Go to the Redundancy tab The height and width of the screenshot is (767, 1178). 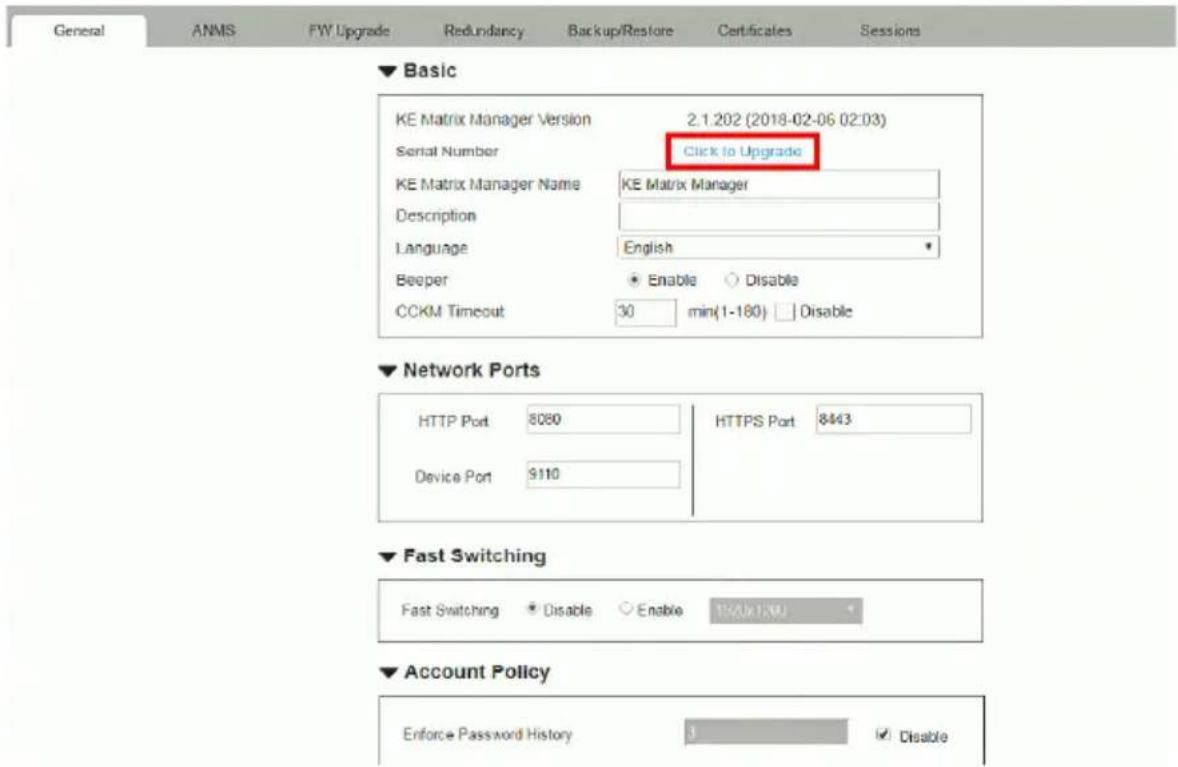click(484, 31)
